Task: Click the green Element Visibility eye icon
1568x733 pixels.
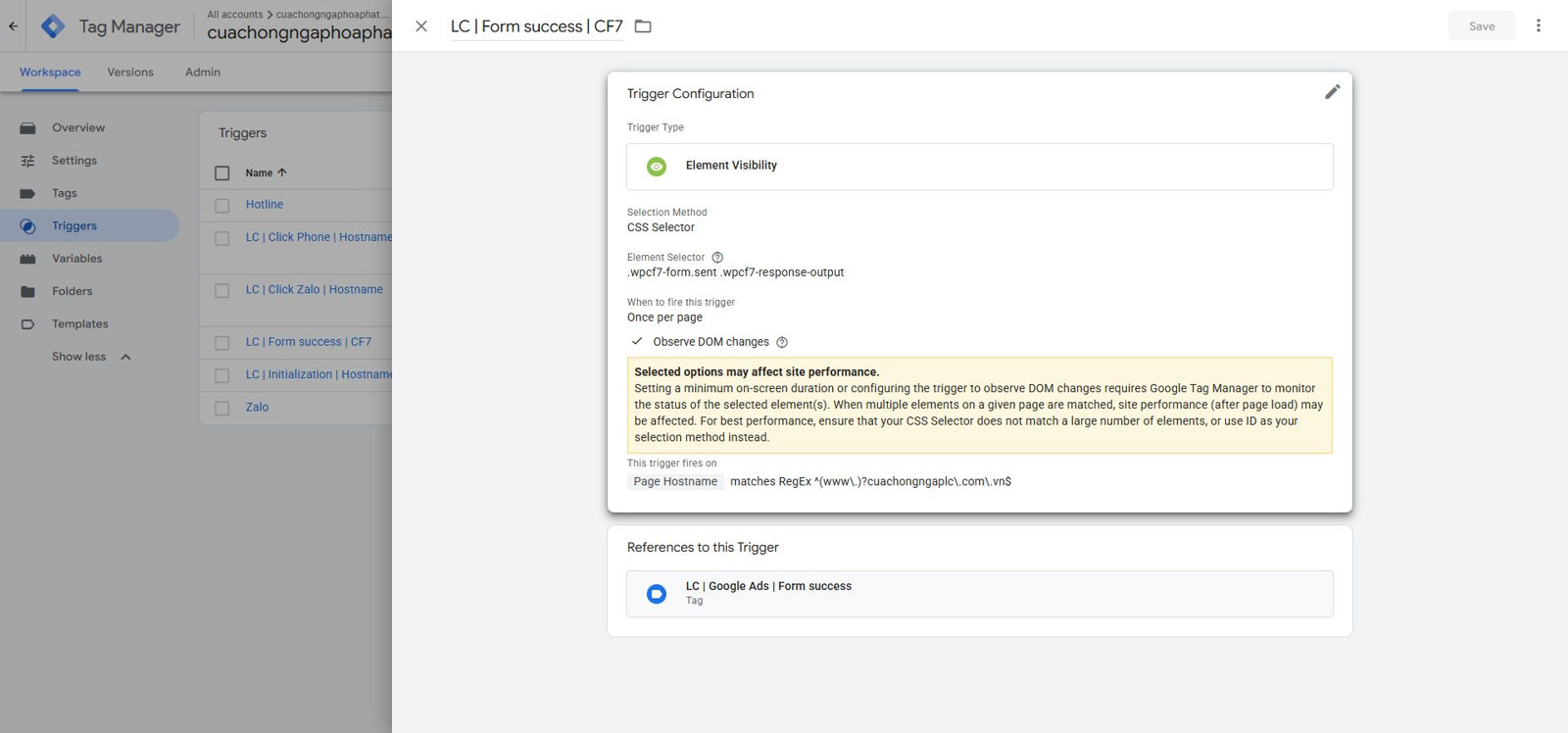Action: point(657,167)
